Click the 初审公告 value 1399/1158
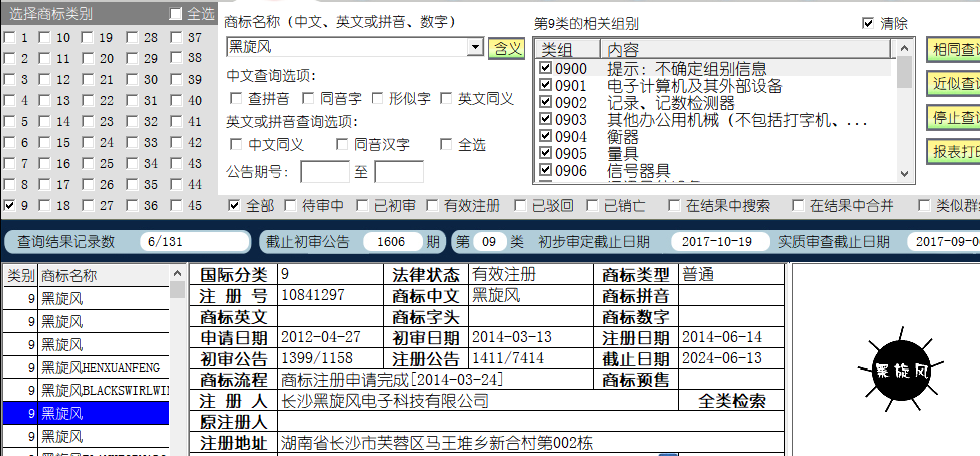 [x=317, y=359]
